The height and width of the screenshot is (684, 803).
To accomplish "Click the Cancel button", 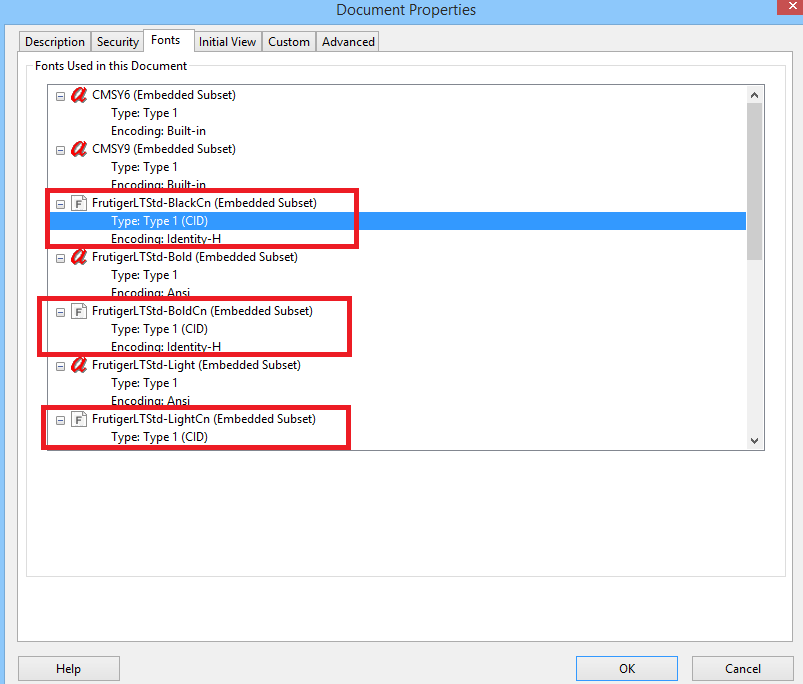I will [x=742, y=668].
